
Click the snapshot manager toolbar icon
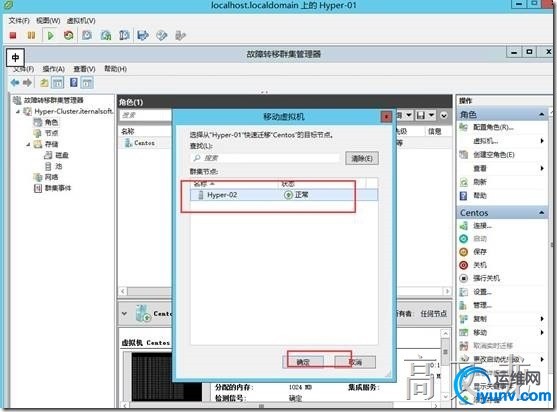124,35
